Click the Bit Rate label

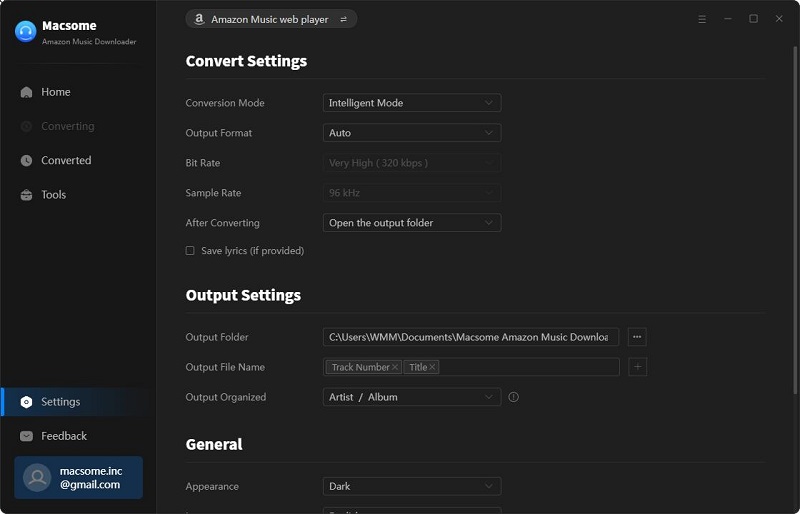point(203,163)
